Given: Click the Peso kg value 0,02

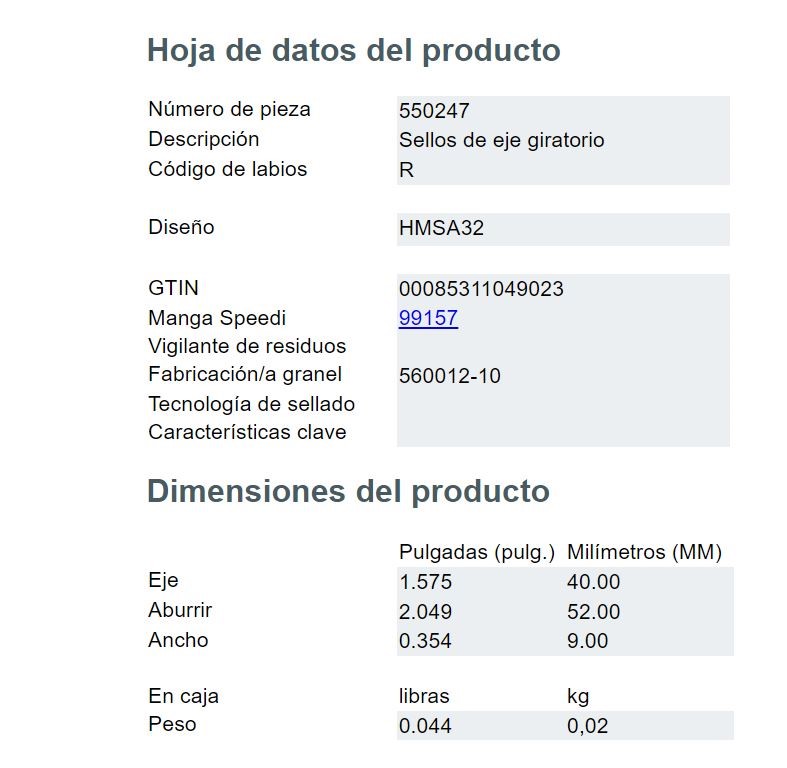Looking at the screenshot, I should tap(588, 726).
